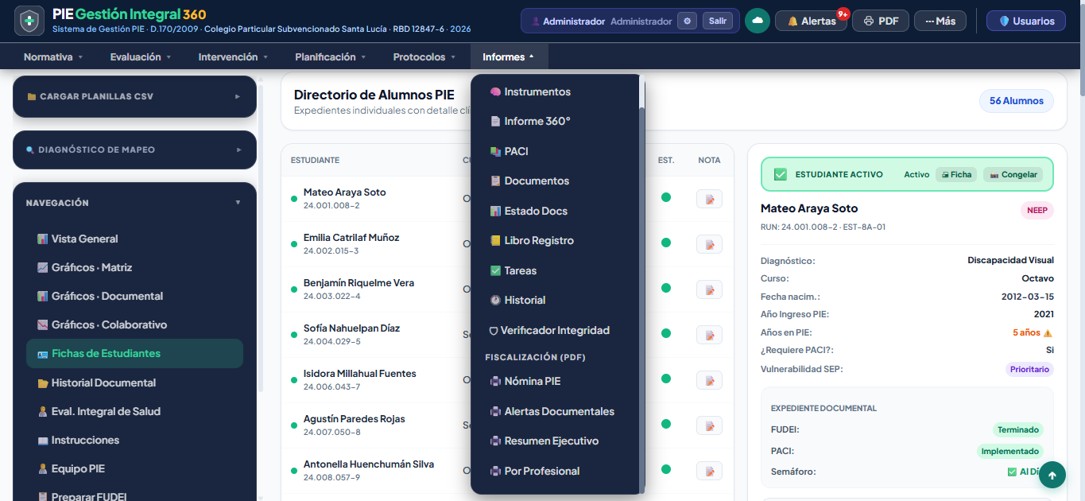This screenshot has height=501, width=1085.
Task: Click the green check icon of Estudiante Activo
Action: click(780, 174)
